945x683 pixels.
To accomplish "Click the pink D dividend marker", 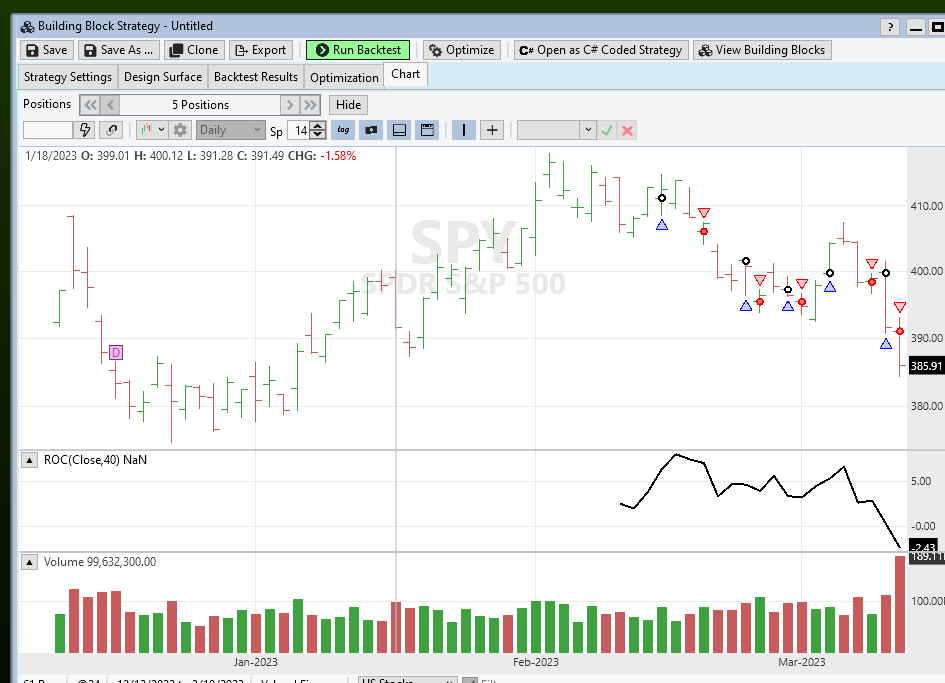I will (116, 353).
